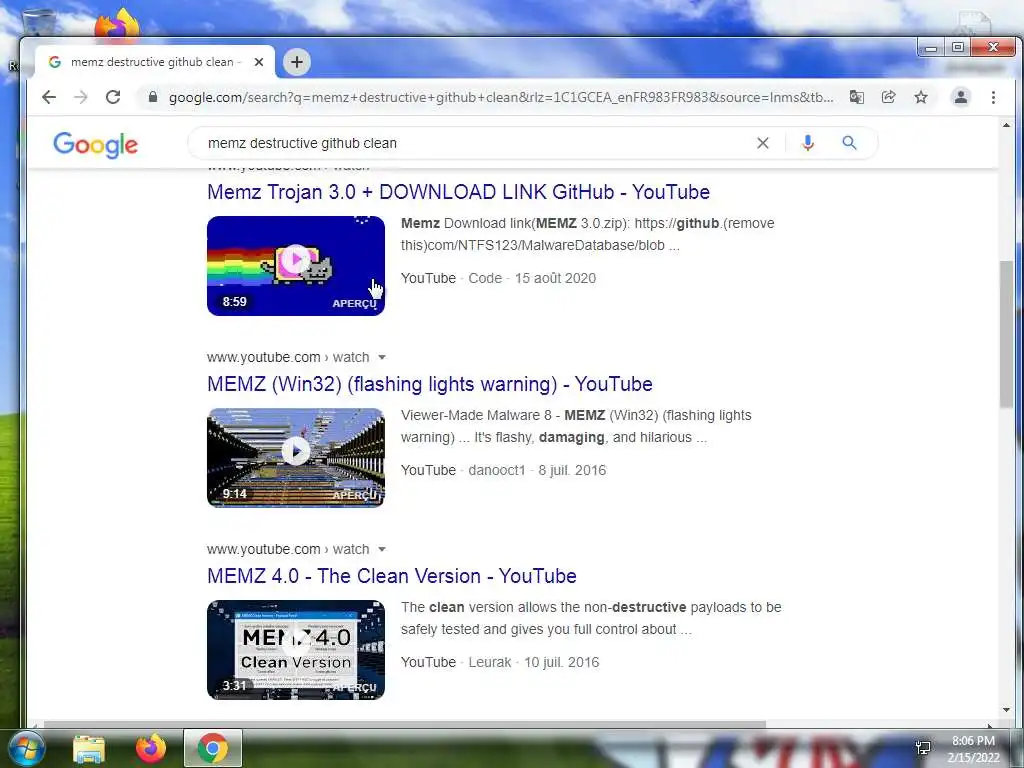
Task: Reload the page with the refresh icon
Action: pos(113,97)
